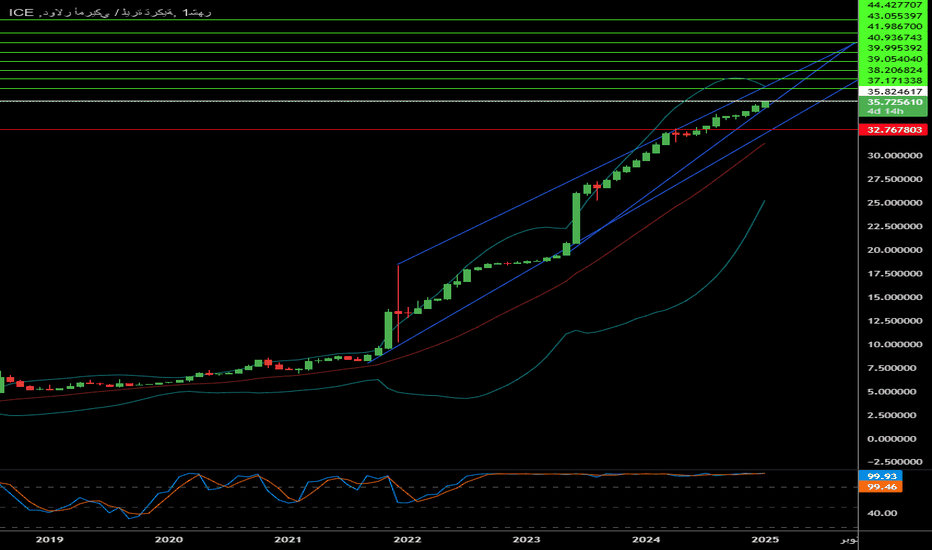
Task: Click the 2.500000 axis value
Action: coord(892,415)
